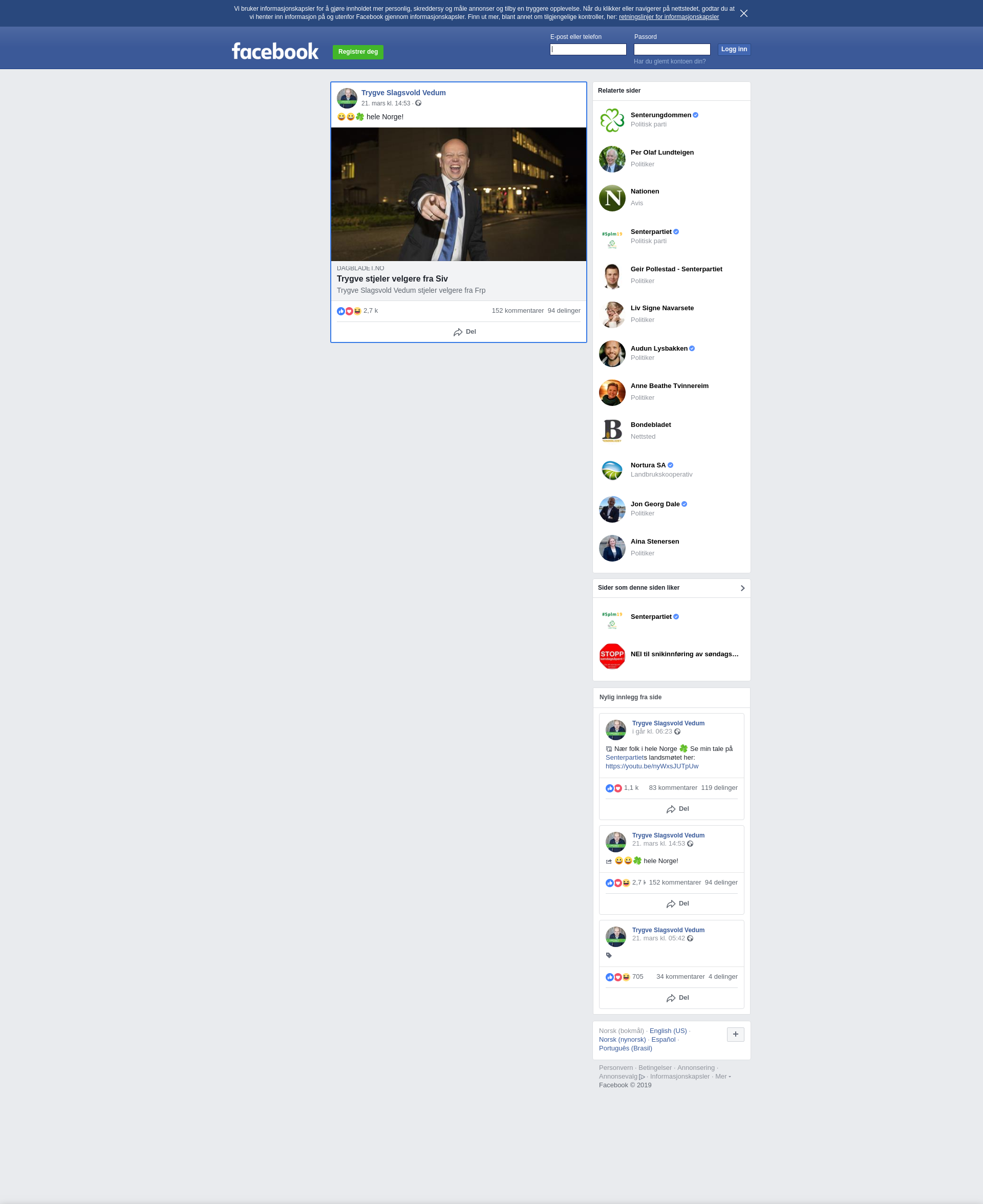Viewport: 983px width, 1204px height.
Task: Click the 'NEI til snikinnføring av søndags…' page name
Action: (x=685, y=654)
